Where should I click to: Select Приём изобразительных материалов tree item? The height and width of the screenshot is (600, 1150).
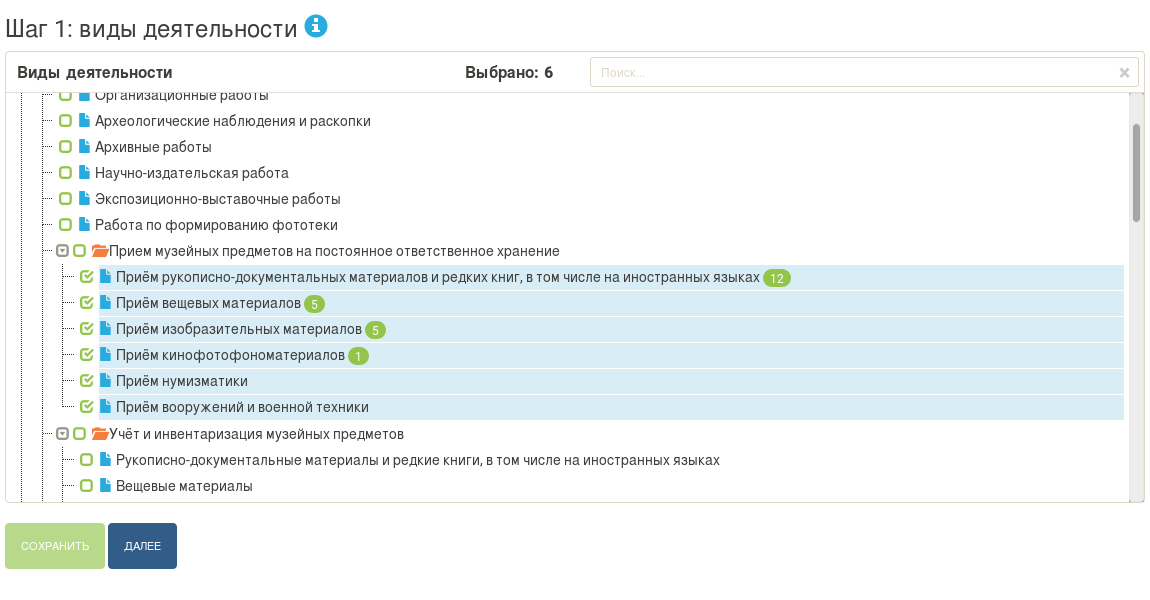click(x=238, y=329)
